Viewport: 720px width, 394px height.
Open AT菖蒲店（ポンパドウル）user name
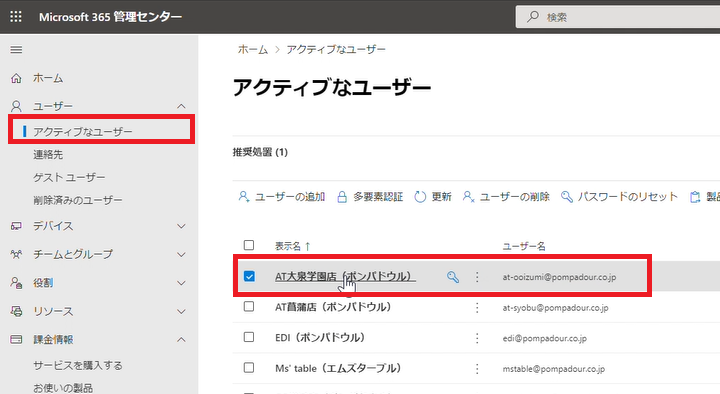(x=333, y=307)
